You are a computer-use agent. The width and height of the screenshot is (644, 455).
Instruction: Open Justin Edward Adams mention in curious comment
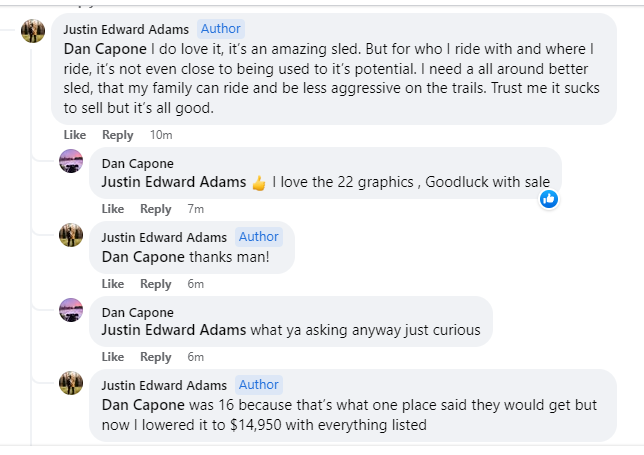coord(174,330)
